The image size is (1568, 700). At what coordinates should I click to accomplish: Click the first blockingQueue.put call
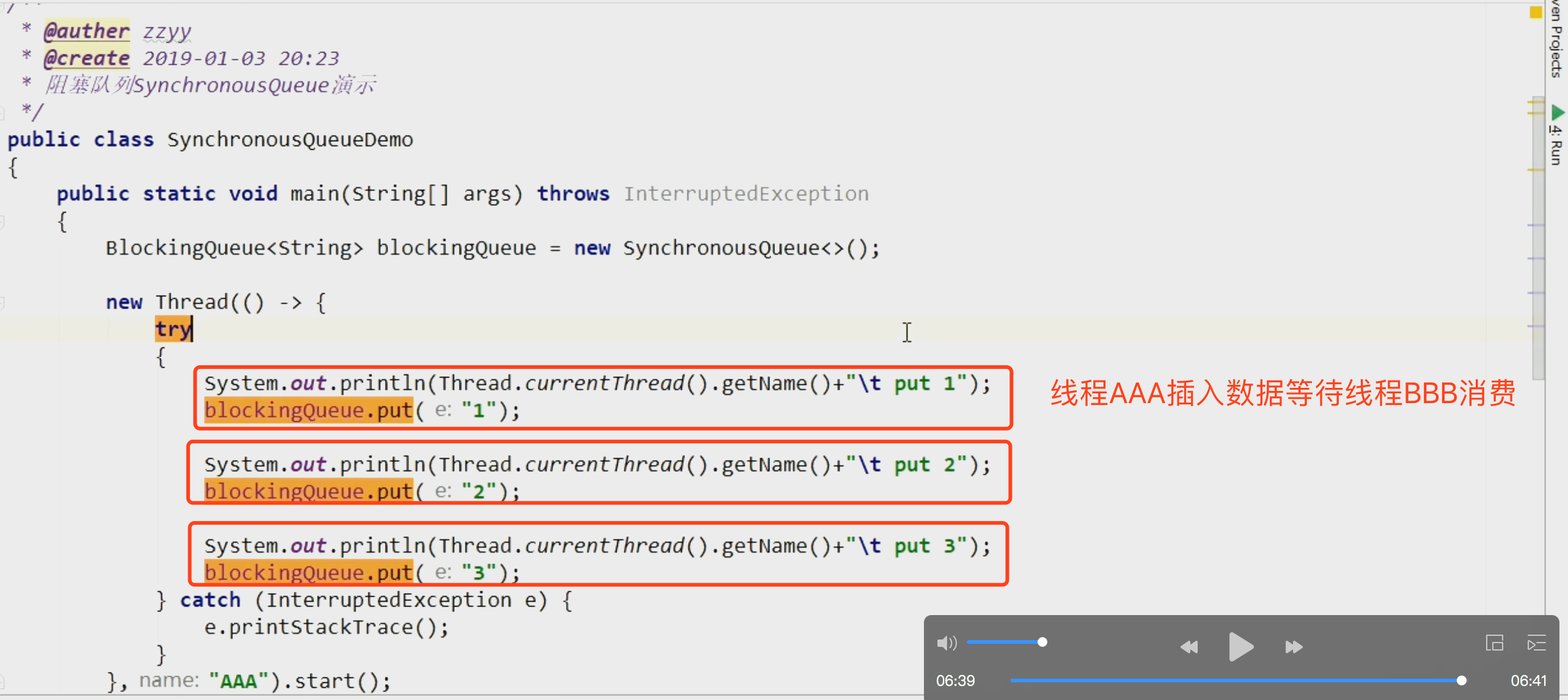pos(309,410)
